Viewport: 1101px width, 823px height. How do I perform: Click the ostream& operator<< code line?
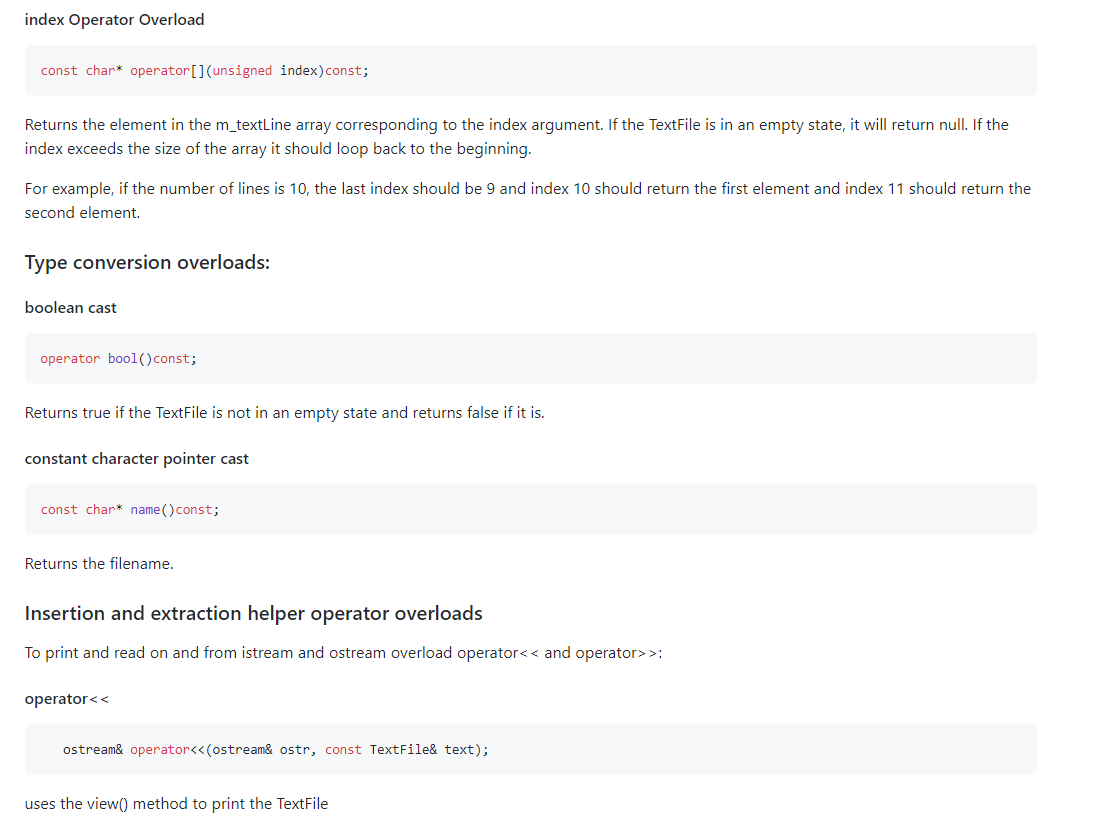[x=276, y=750]
